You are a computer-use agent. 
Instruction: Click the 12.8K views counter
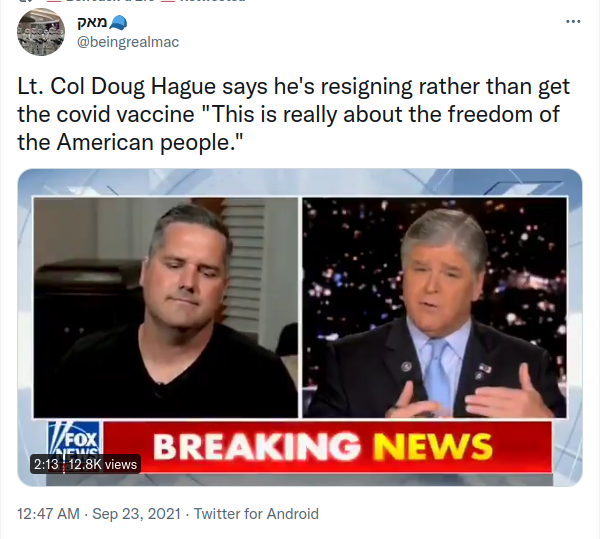103,464
